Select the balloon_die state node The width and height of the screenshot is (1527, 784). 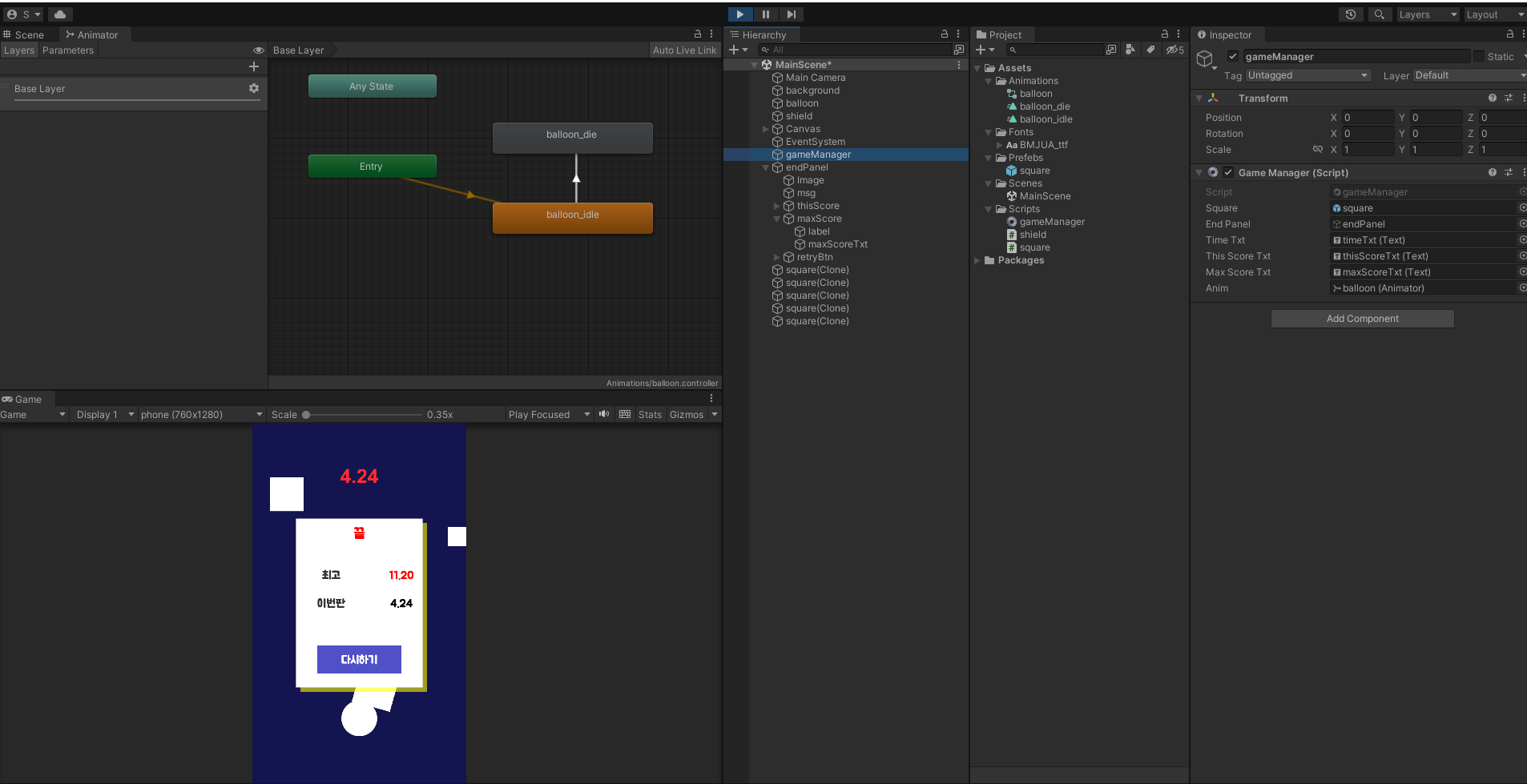tap(572, 137)
